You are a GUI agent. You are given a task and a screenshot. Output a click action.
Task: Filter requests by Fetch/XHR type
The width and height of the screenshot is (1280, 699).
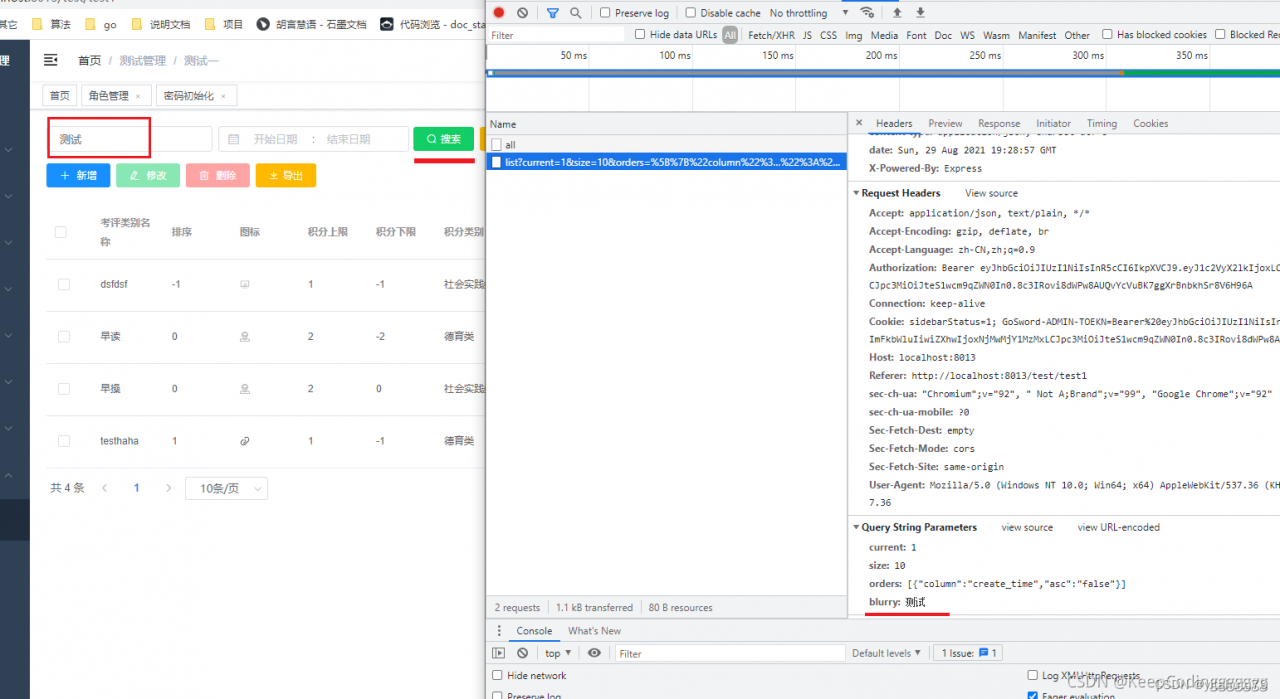770,35
